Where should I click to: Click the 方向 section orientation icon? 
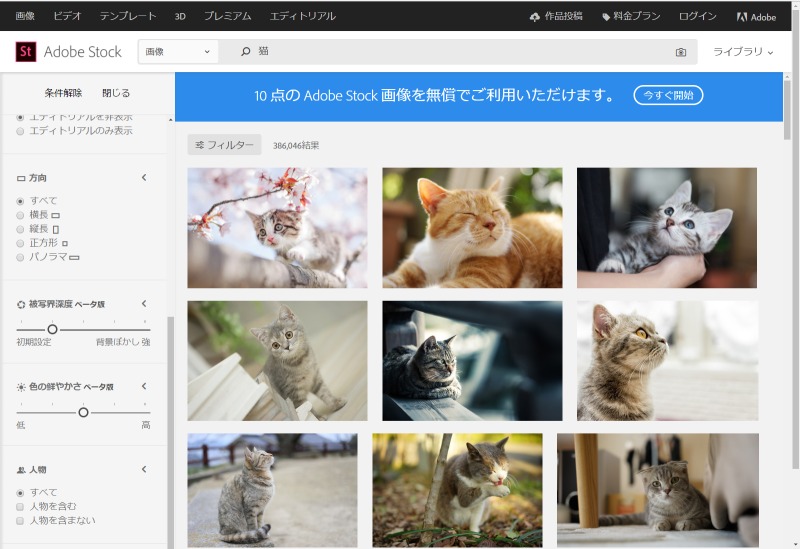[x=21, y=178]
